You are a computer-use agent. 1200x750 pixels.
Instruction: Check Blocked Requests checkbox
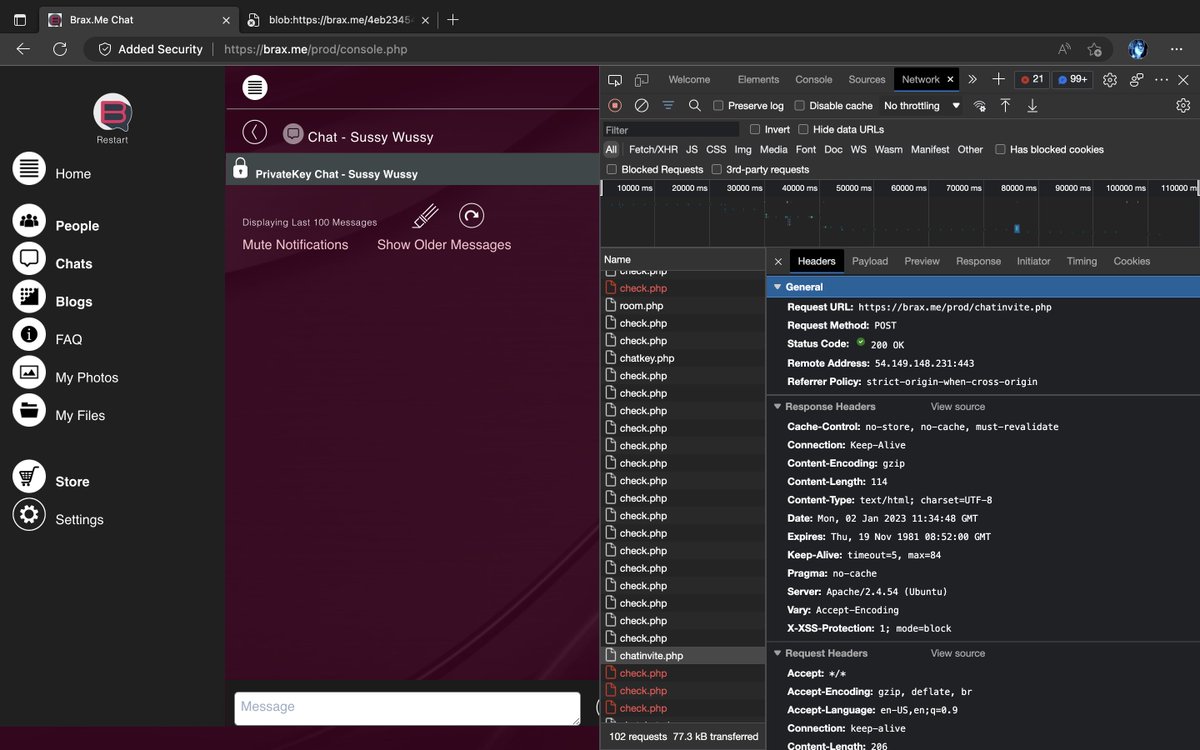pos(612,169)
